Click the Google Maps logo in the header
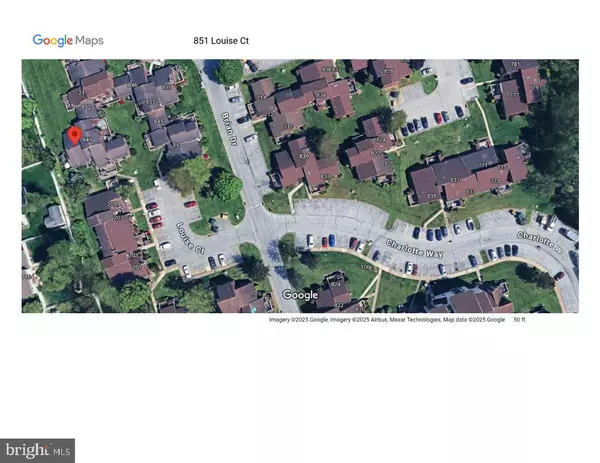Image resolution: width=600 pixels, height=463 pixels. [x=68, y=41]
